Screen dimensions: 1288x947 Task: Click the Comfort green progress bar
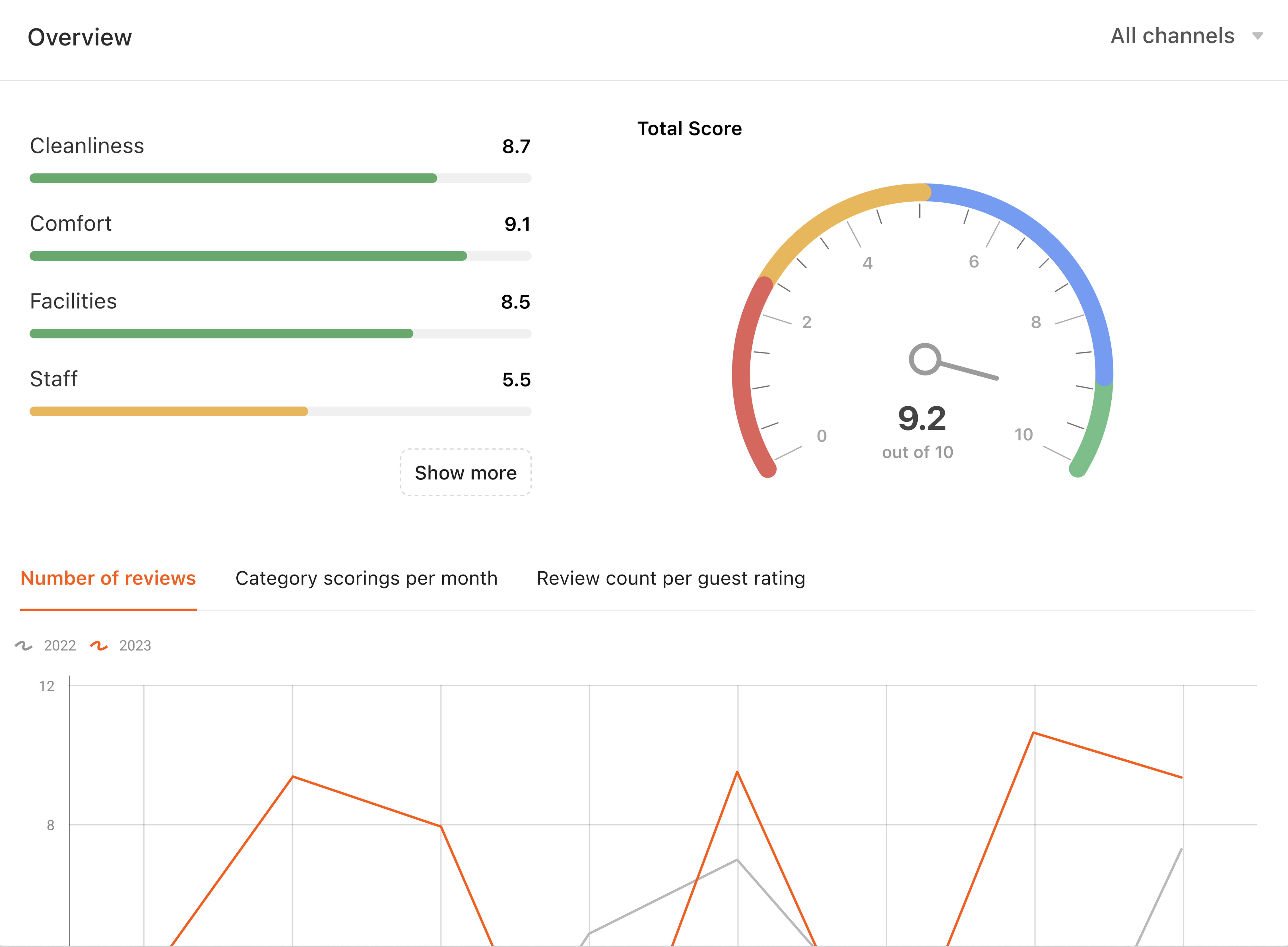click(248, 256)
